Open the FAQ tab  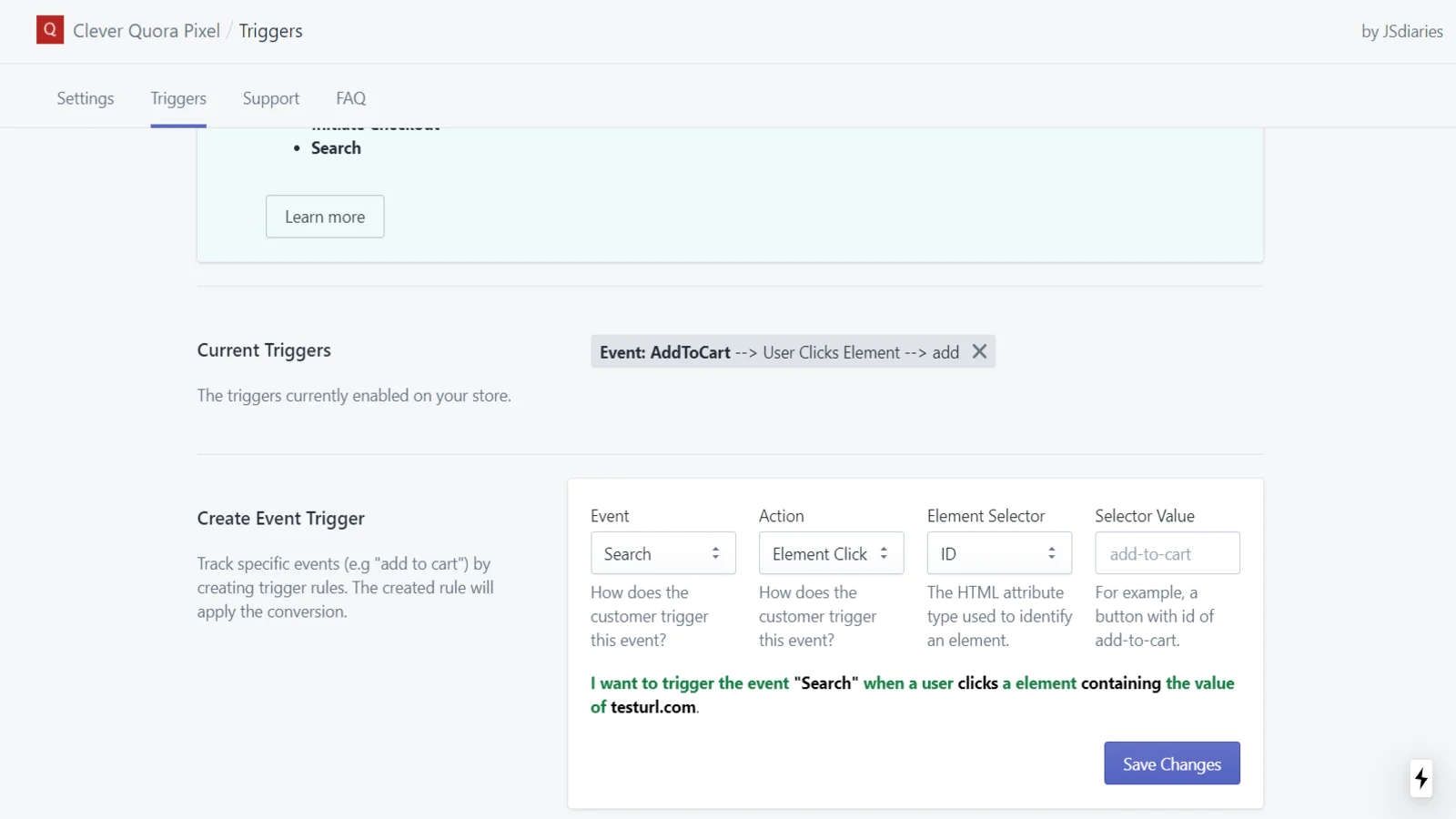[350, 98]
